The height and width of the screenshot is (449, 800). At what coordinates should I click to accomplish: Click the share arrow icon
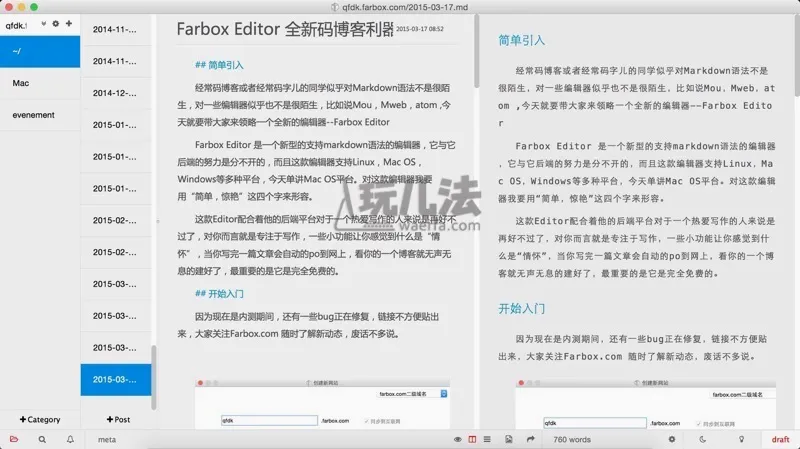pyautogui.click(x=531, y=439)
